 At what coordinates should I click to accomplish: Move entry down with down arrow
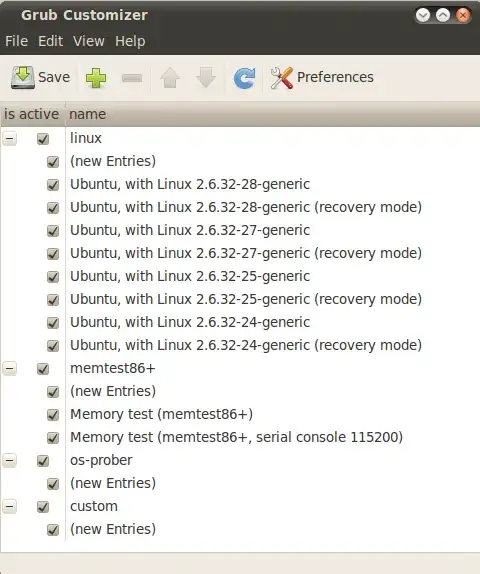[x=206, y=78]
